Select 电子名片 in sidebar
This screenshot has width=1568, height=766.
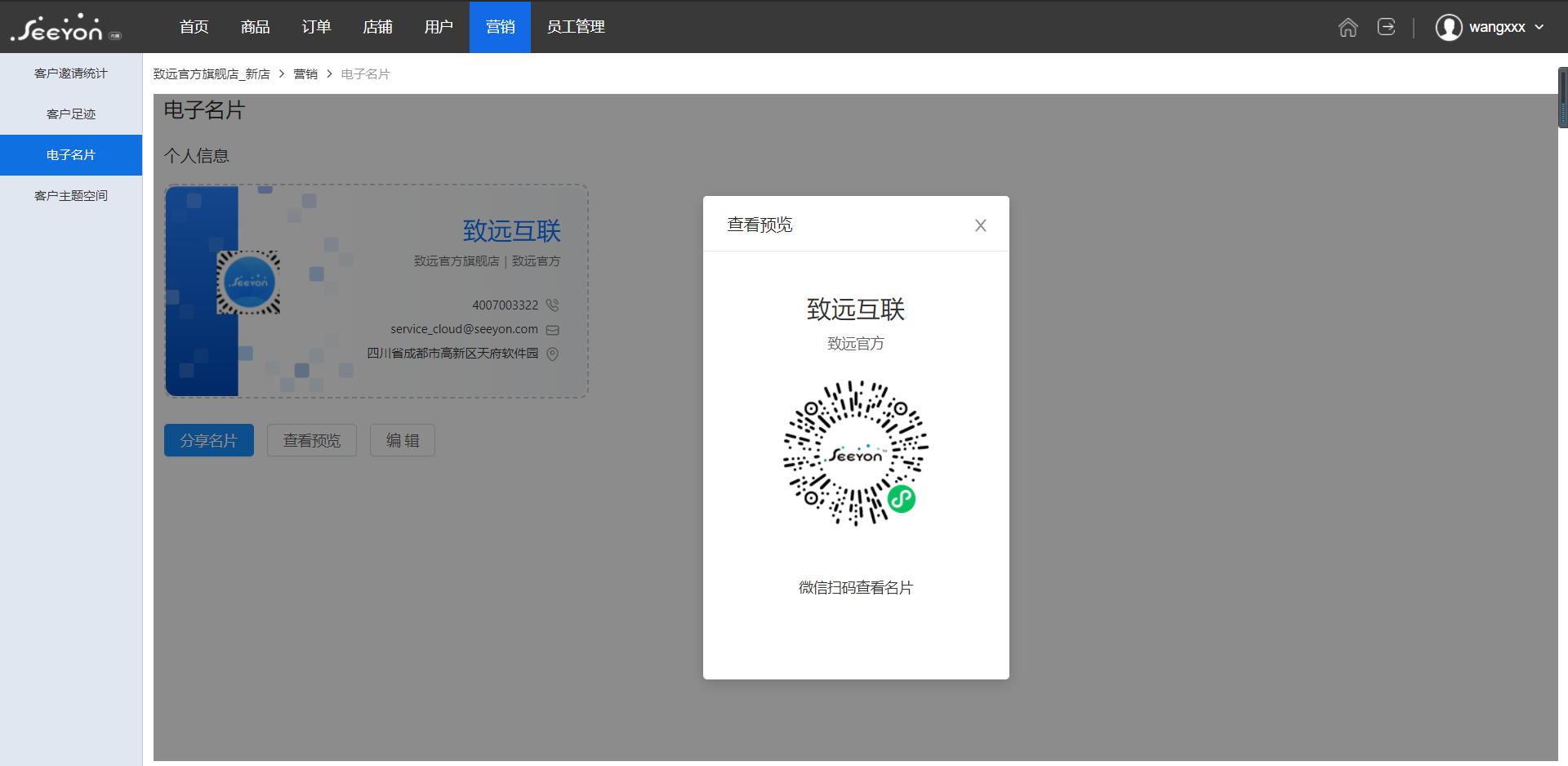[x=71, y=155]
